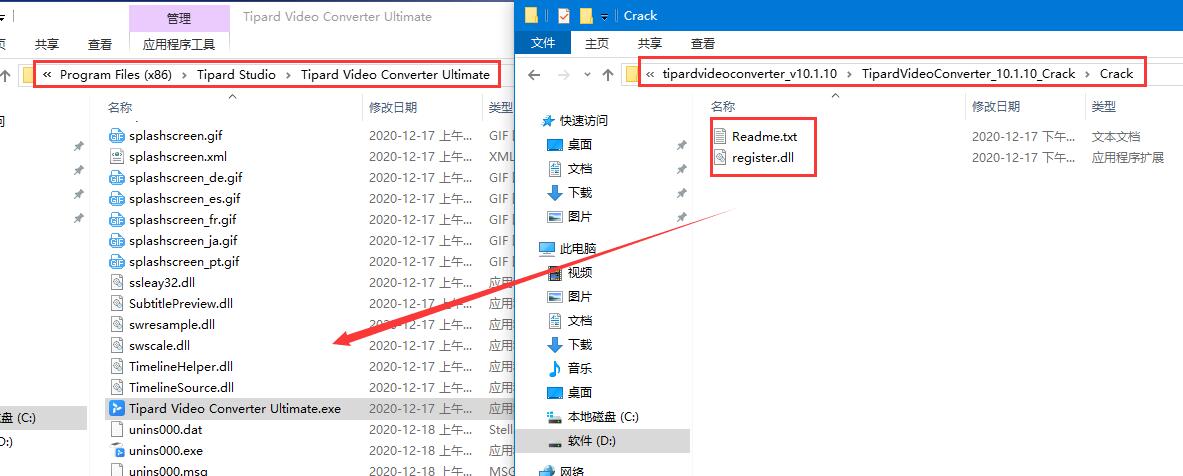Sort Crack window by 名称 column
Screen dimensions: 1183x476
coord(723,107)
